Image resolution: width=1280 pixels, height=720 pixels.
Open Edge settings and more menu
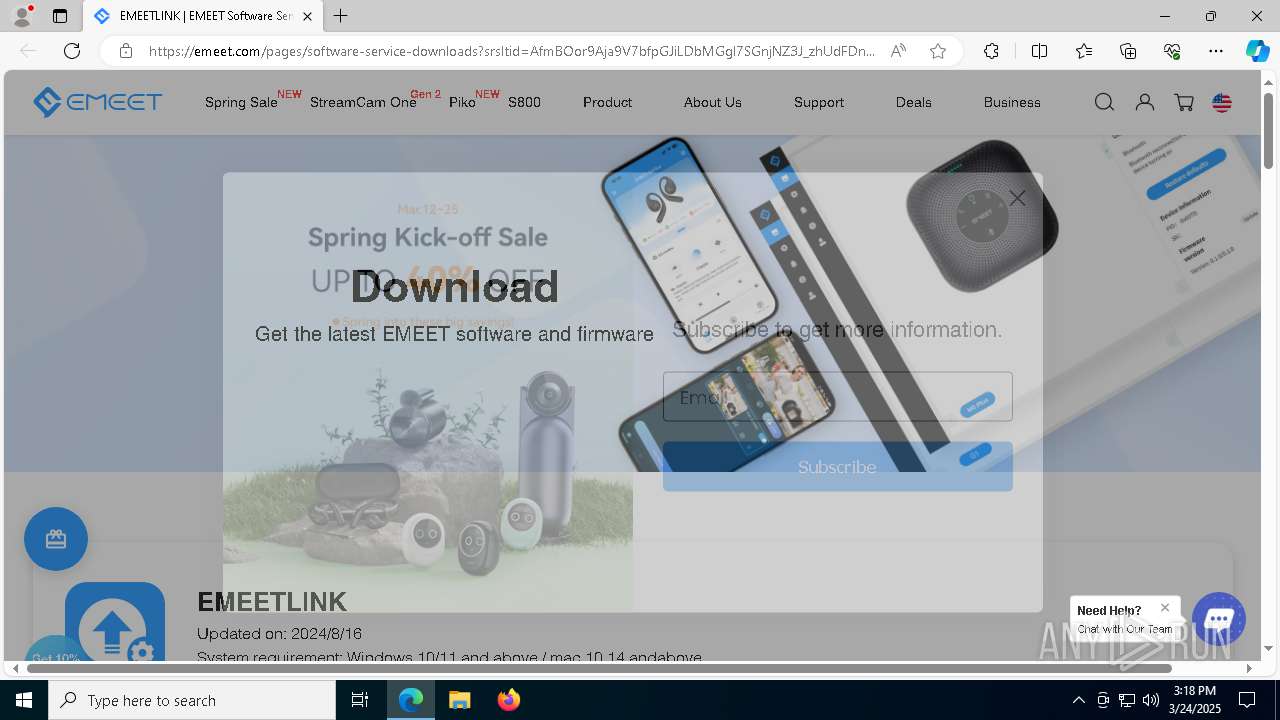1216,51
